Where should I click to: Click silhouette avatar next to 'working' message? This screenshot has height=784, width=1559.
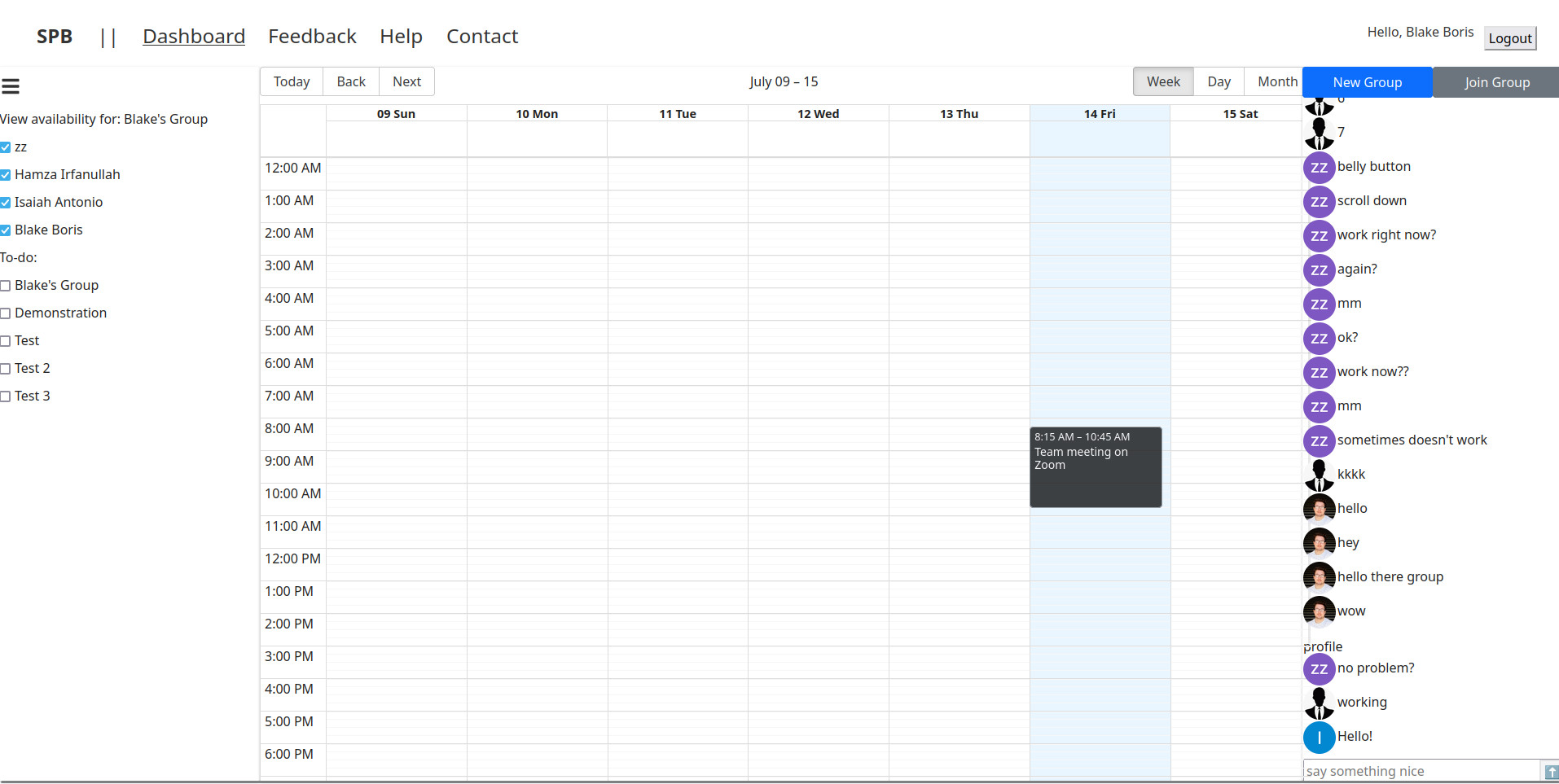(x=1319, y=703)
